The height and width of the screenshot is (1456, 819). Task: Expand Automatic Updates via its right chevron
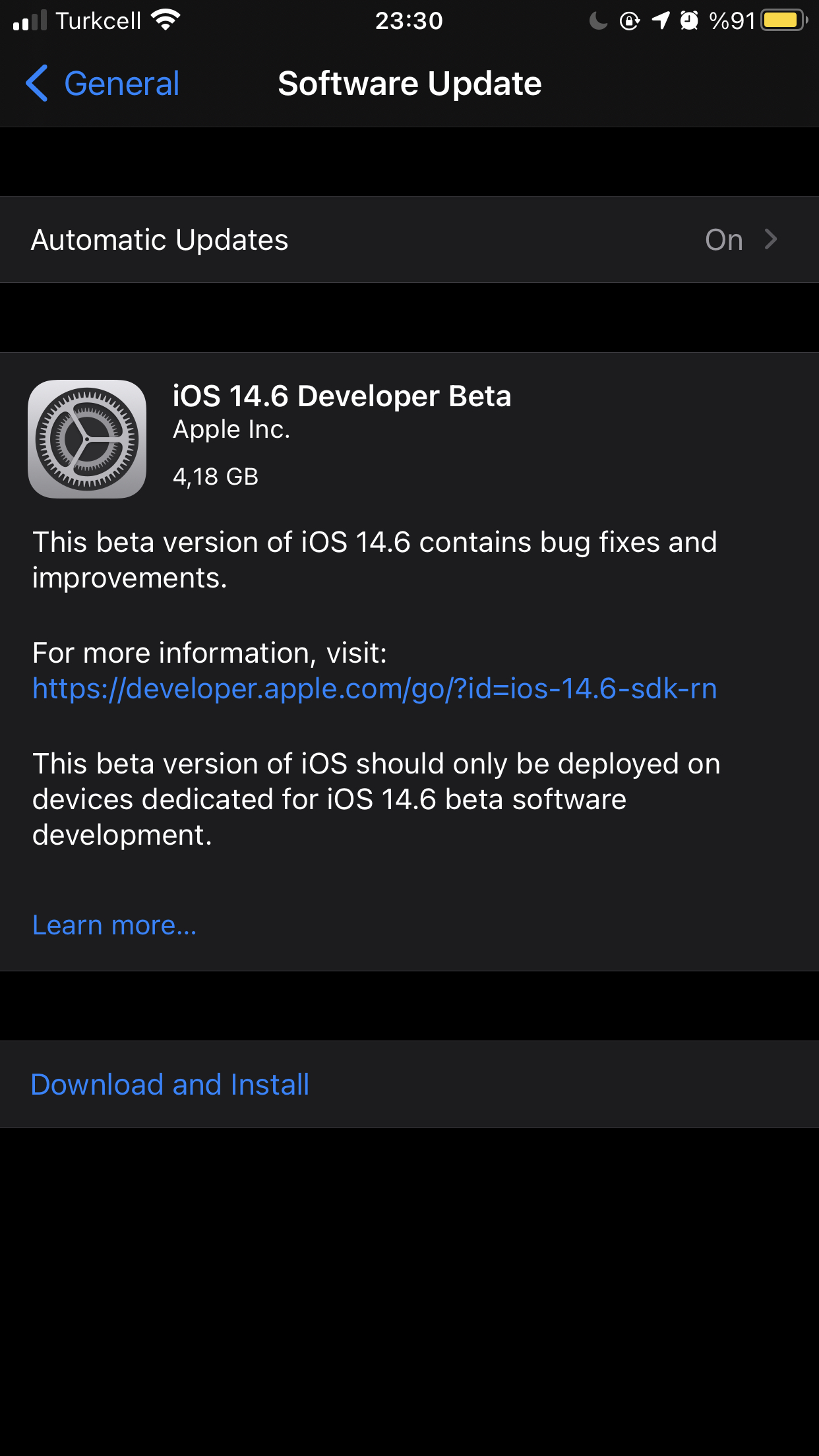[x=770, y=239]
